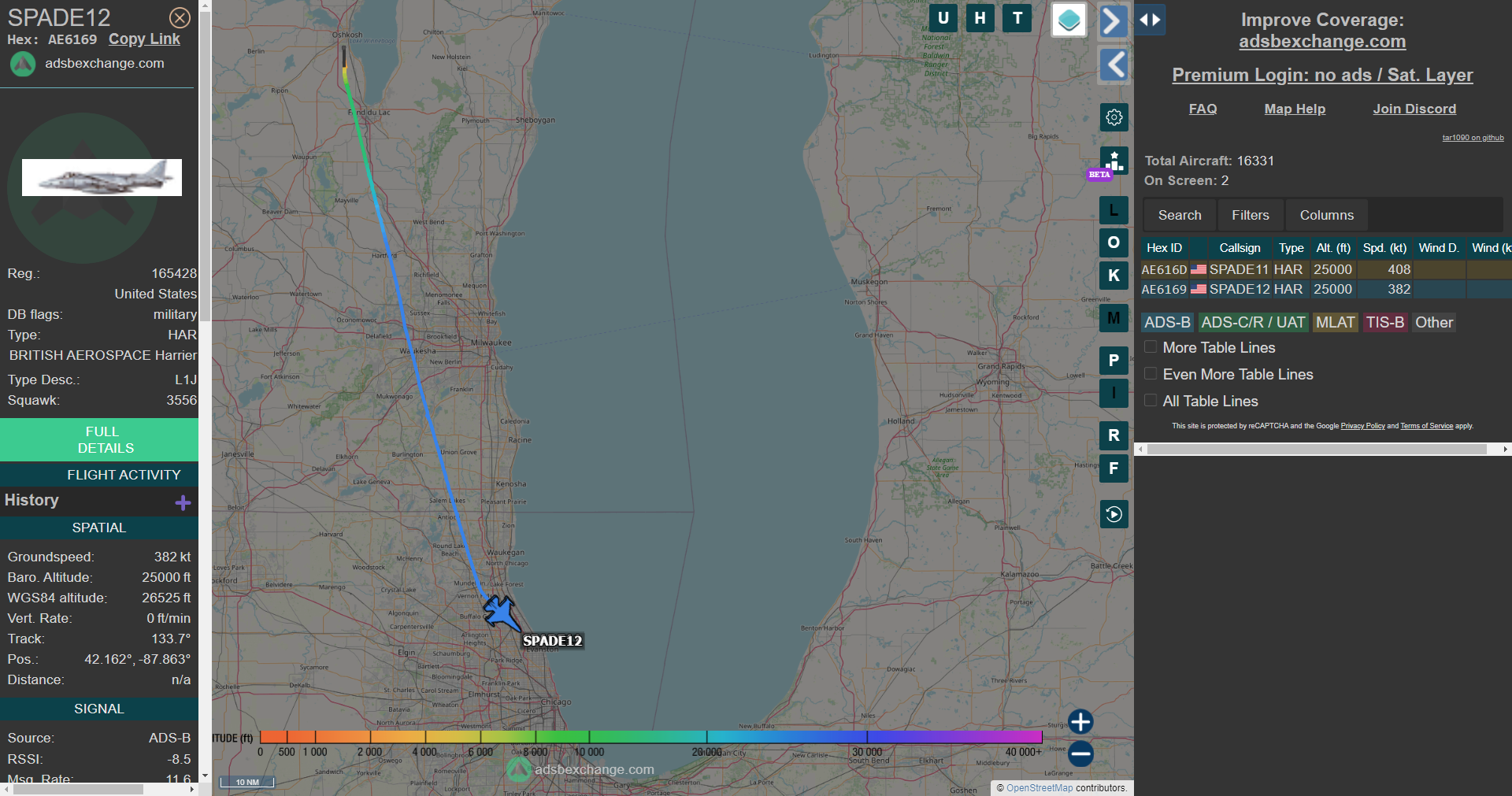Expand History with the plus icon
The image size is (1512, 796).
(x=183, y=502)
